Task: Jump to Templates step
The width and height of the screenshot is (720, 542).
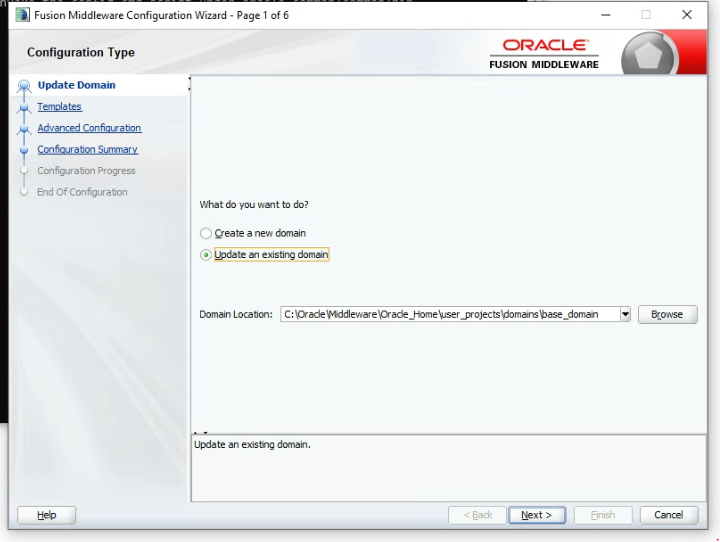Action: [x=59, y=107]
